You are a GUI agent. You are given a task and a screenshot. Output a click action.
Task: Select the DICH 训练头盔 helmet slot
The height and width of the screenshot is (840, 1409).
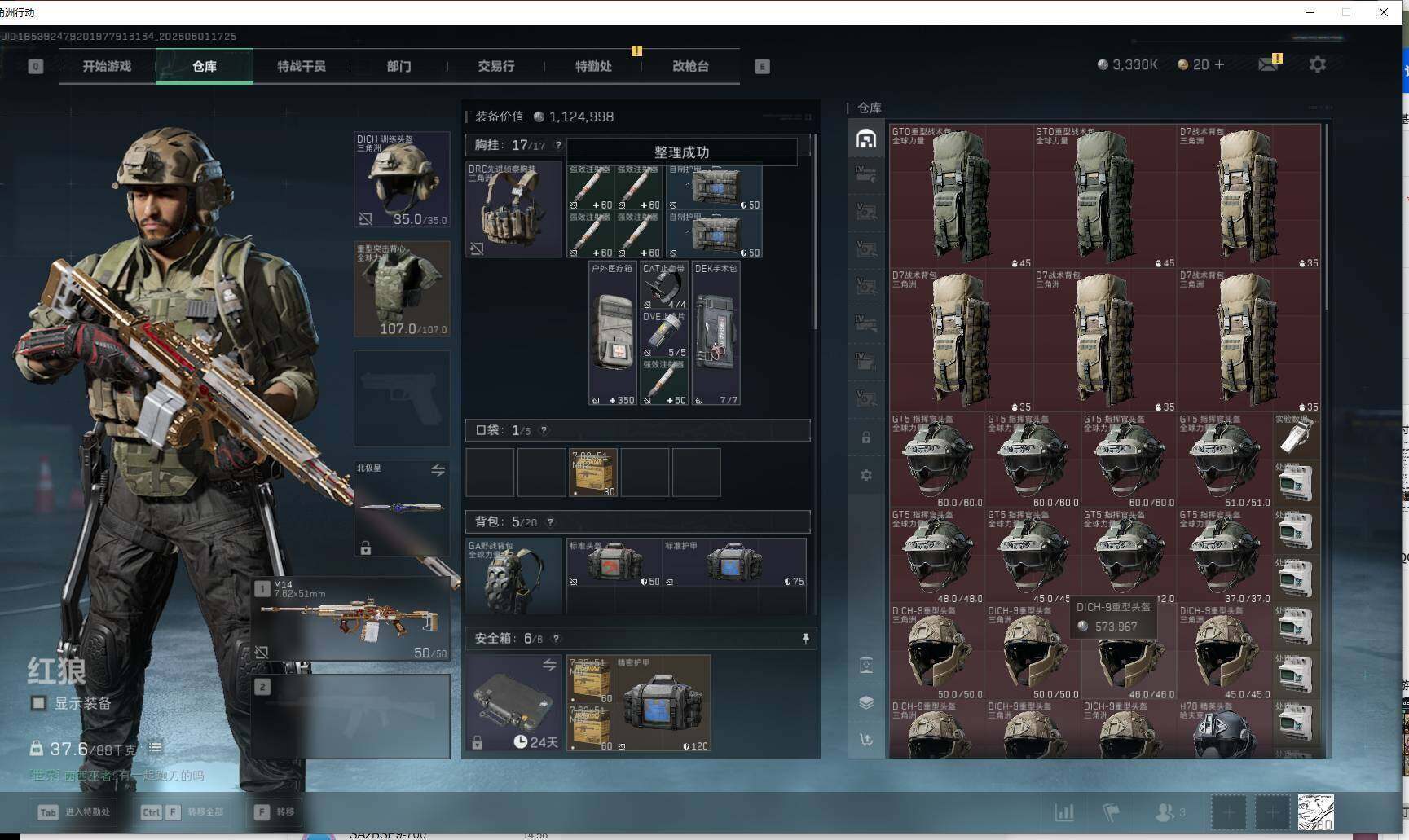click(402, 179)
